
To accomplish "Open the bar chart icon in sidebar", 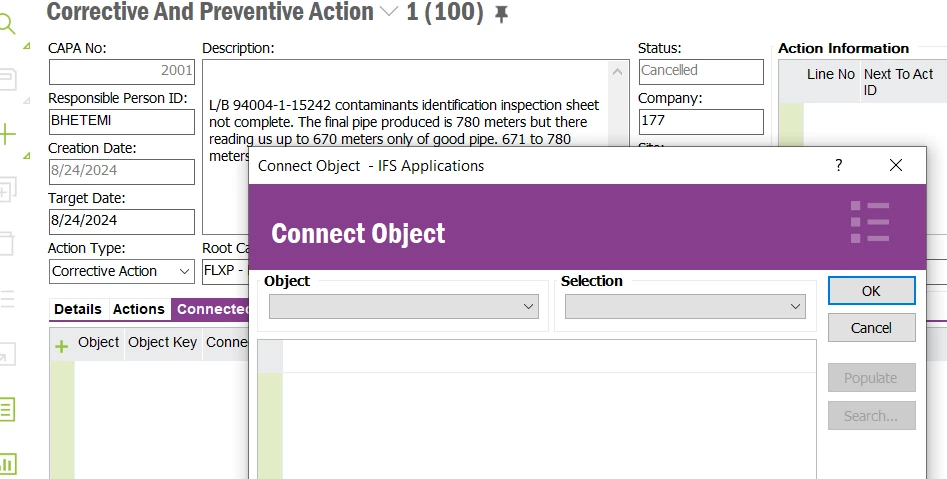I will tap(8, 463).
